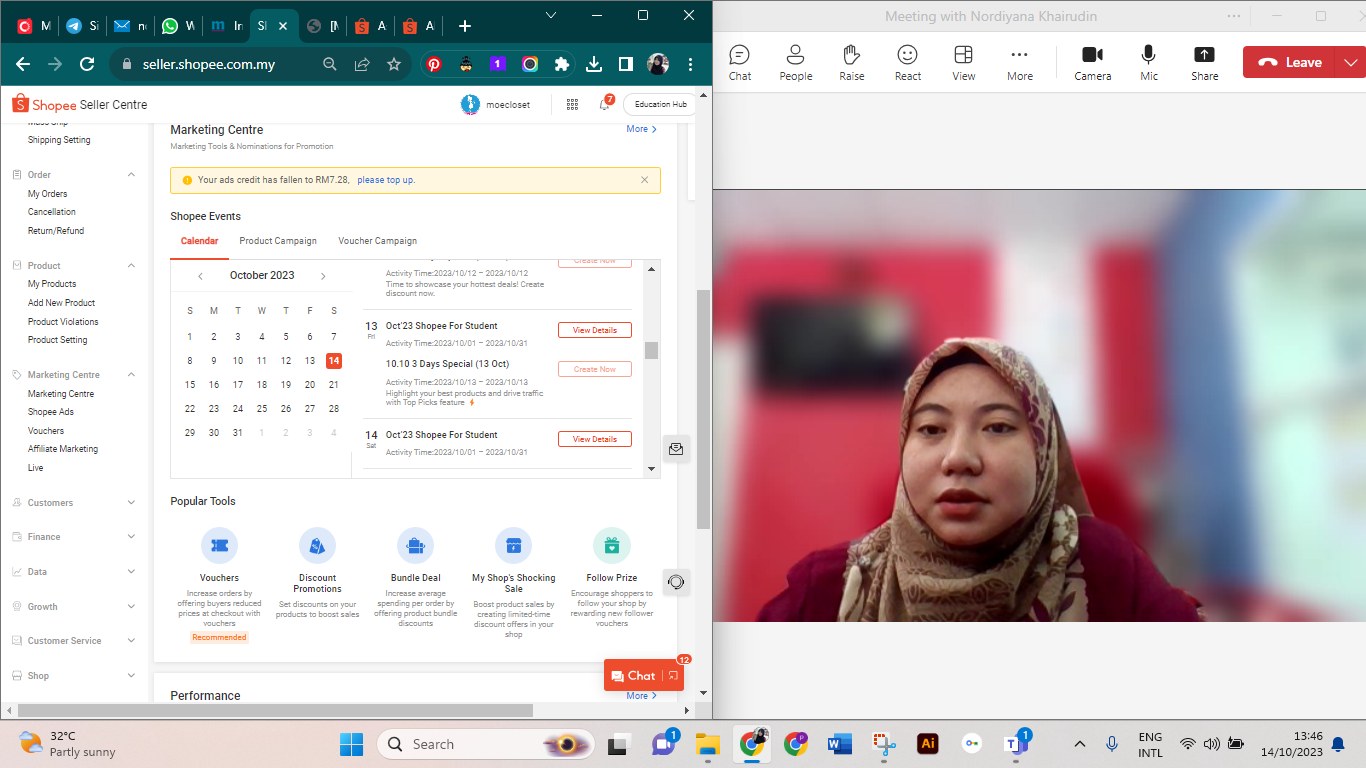Image resolution: width=1366 pixels, height=768 pixels.
Task: Open Chrome extensions puzzle icon
Action: pyautogui.click(x=562, y=64)
